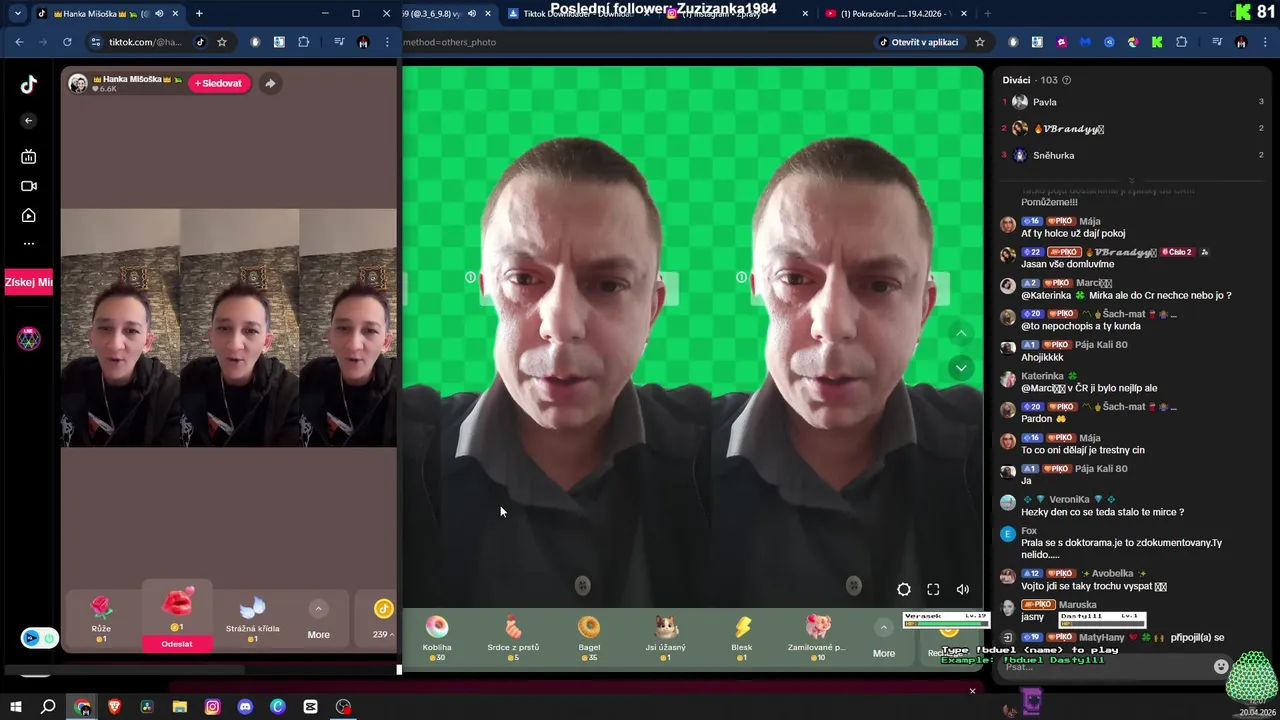Open a new tab in the left window

point(199,14)
